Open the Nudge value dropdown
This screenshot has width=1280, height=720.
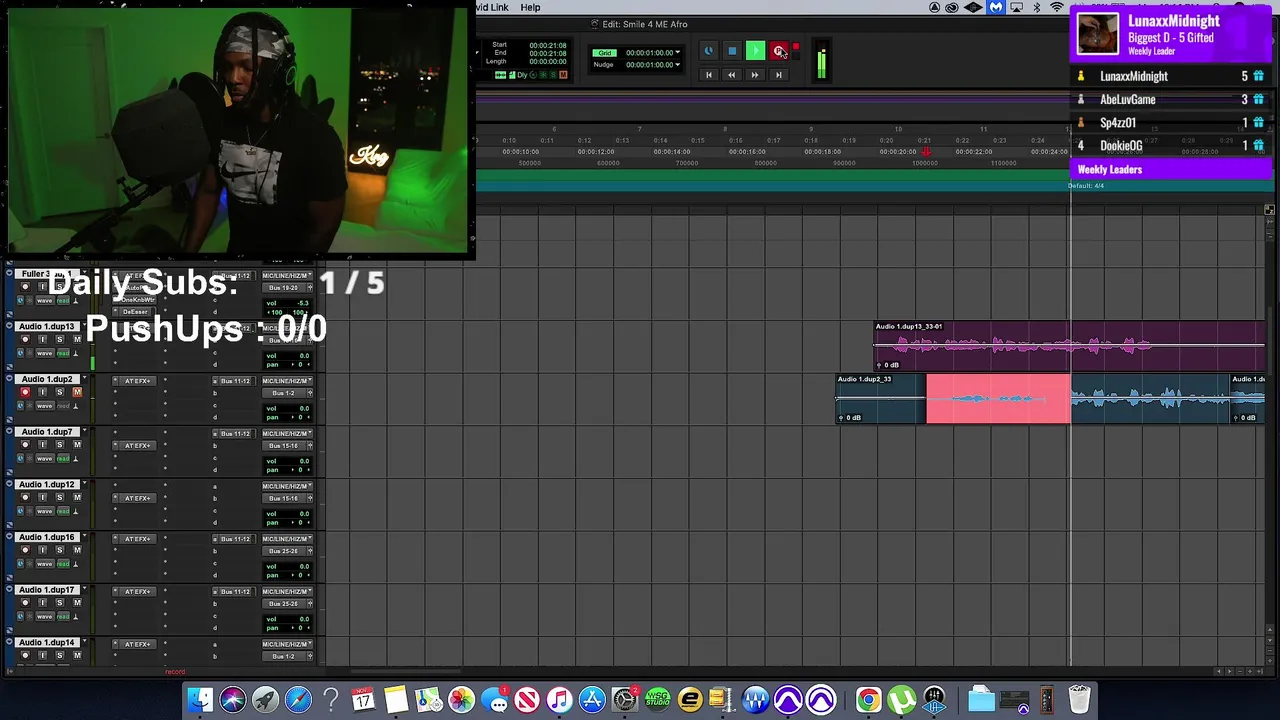[677, 65]
